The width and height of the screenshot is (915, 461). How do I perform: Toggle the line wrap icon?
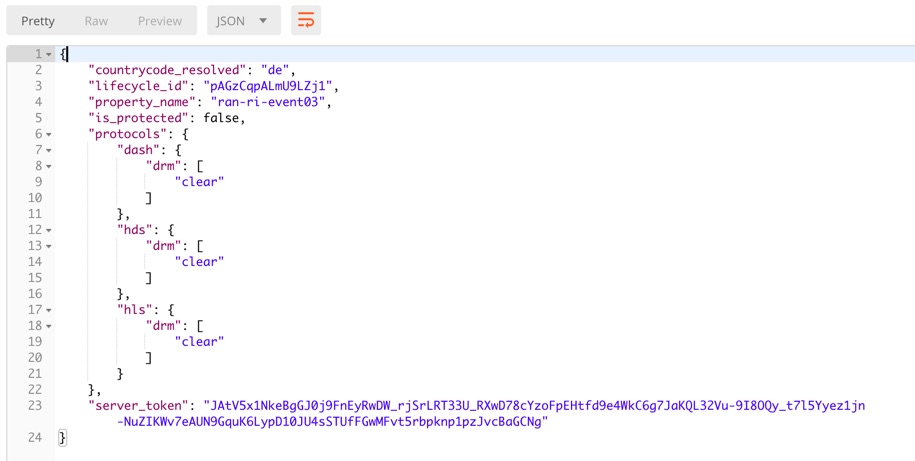306,21
